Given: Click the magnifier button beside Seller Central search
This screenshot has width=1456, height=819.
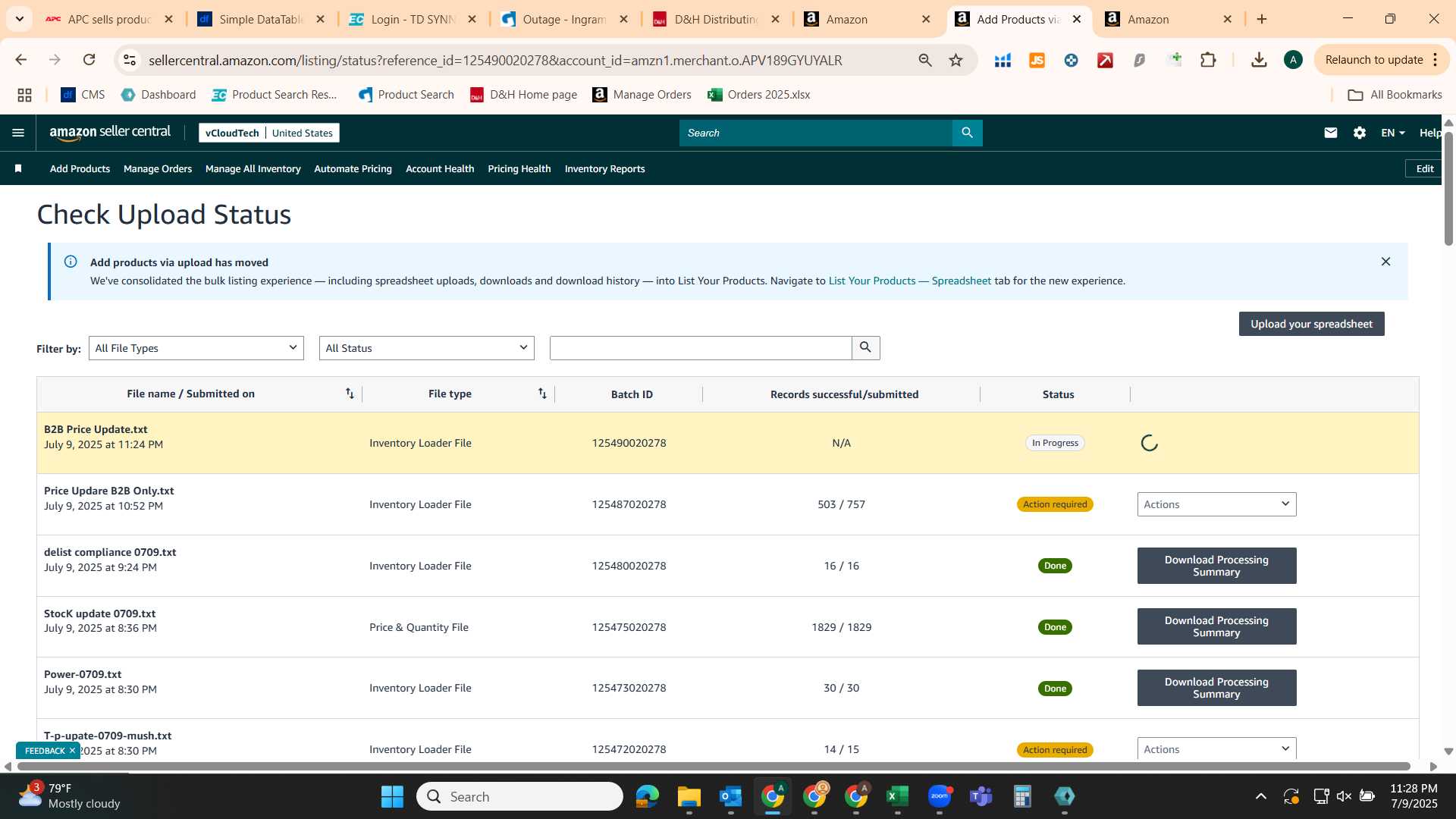Looking at the screenshot, I should pyautogui.click(x=967, y=133).
